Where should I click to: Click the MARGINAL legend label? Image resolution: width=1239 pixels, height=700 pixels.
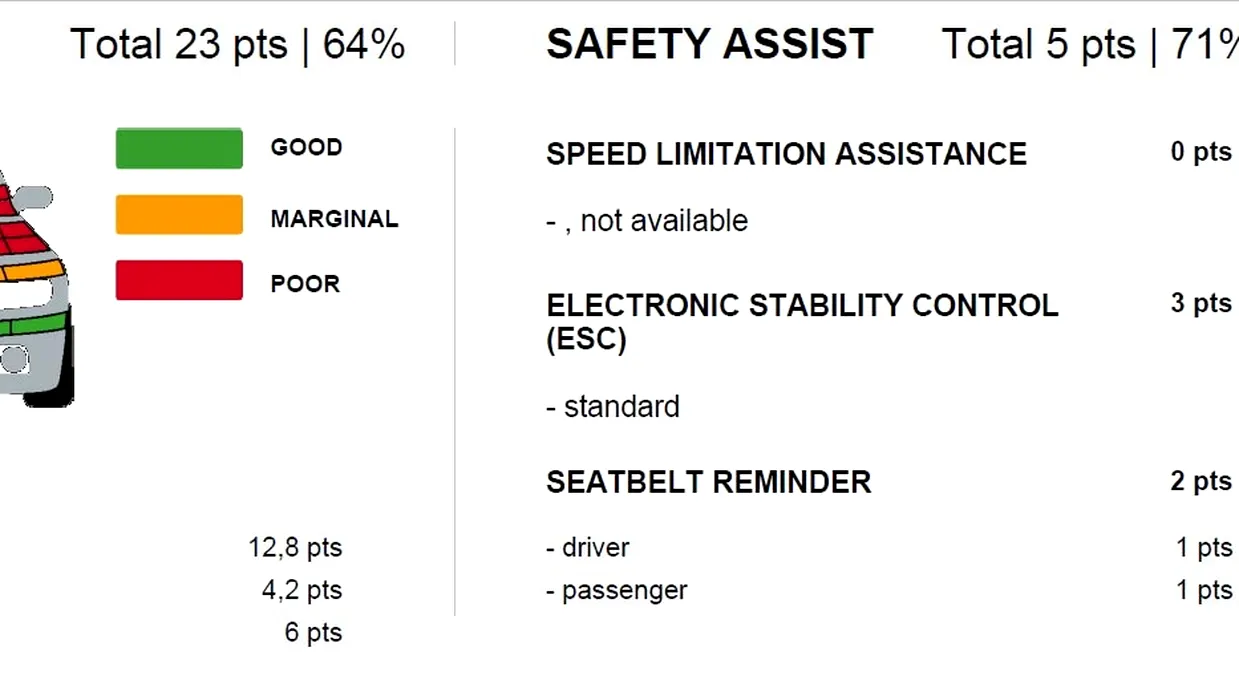[334, 219]
